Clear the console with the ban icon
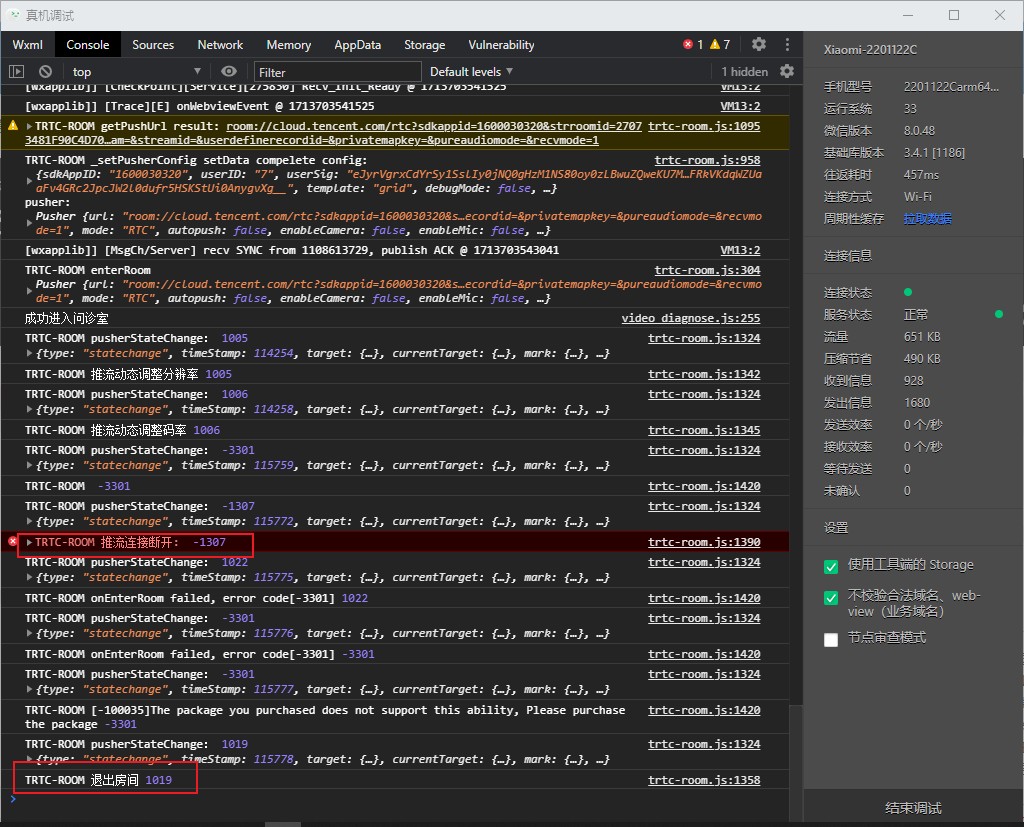Image resolution: width=1024 pixels, height=827 pixels. [45, 71]
